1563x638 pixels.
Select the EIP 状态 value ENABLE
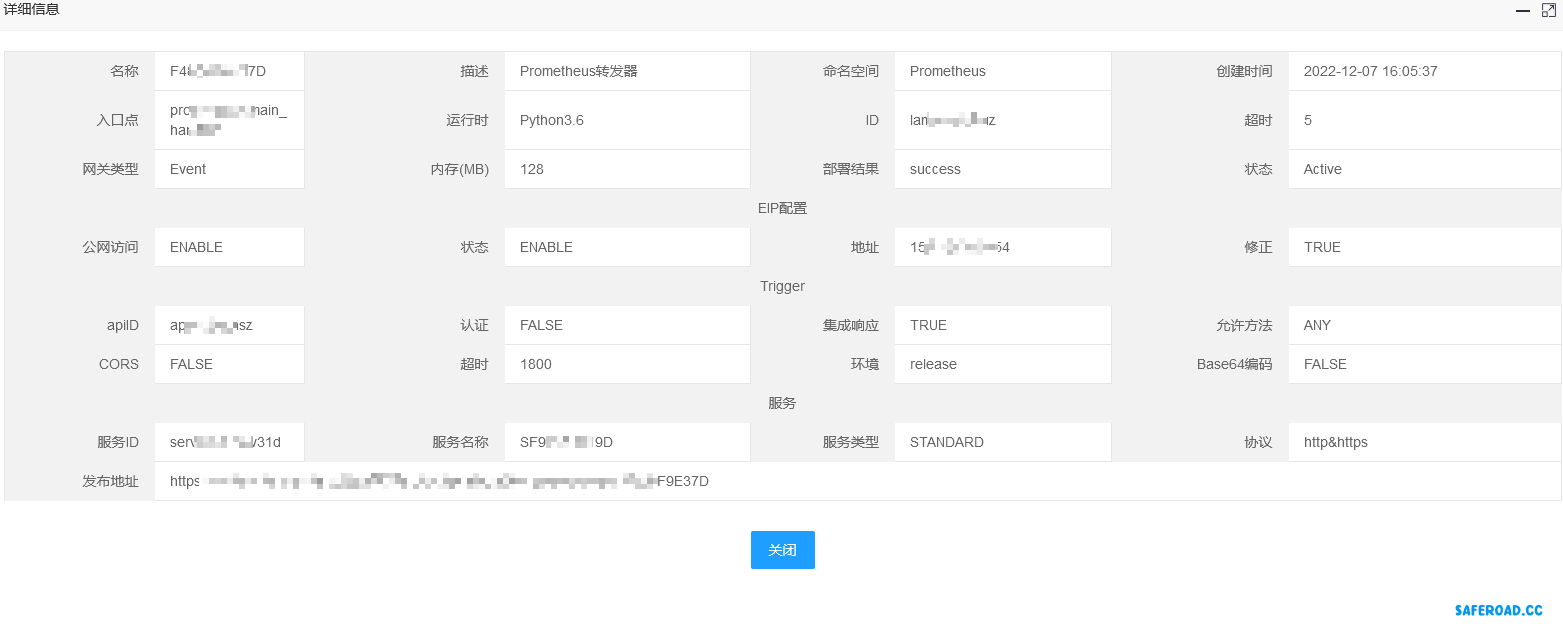(x=546, y=247)
